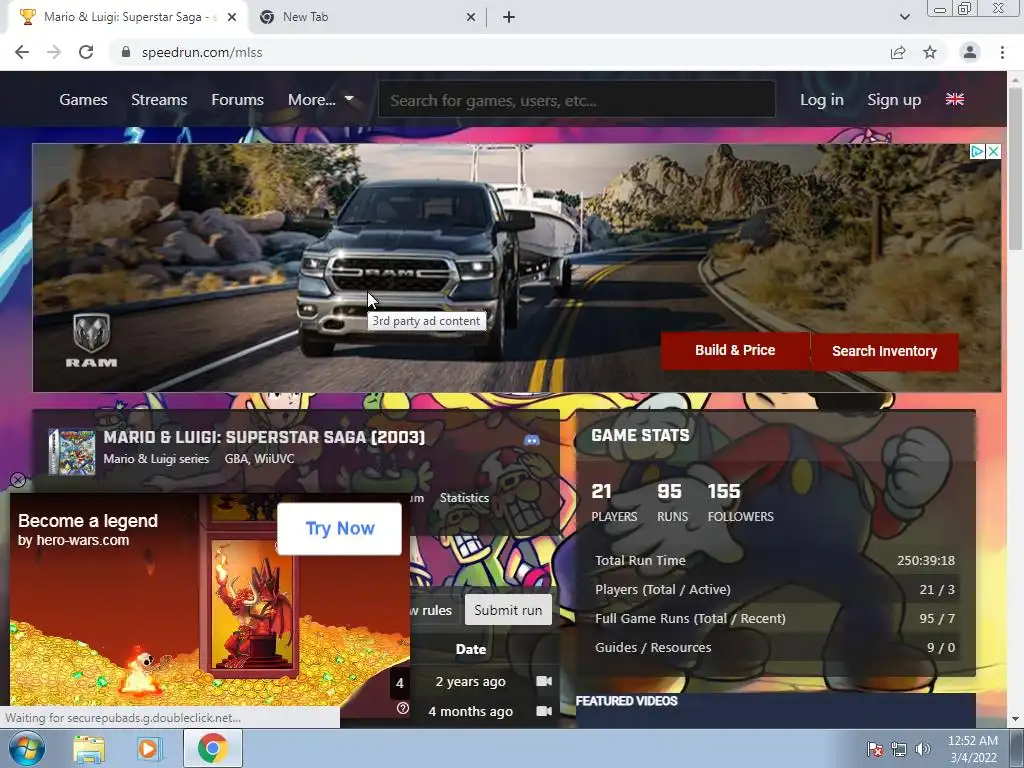
Task: Click the game cover thumbnail
Action: pos(72,451)
